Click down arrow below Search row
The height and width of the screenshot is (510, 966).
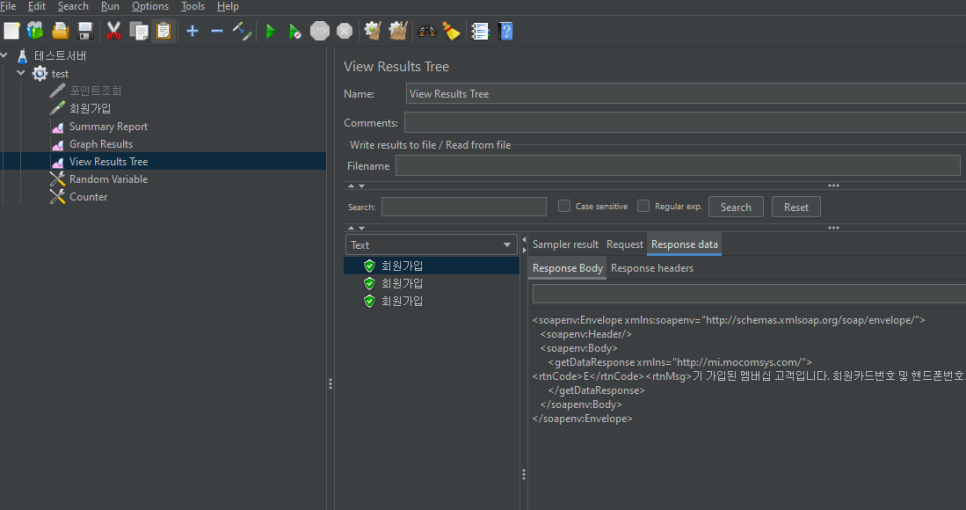click(x=362, y=228)
